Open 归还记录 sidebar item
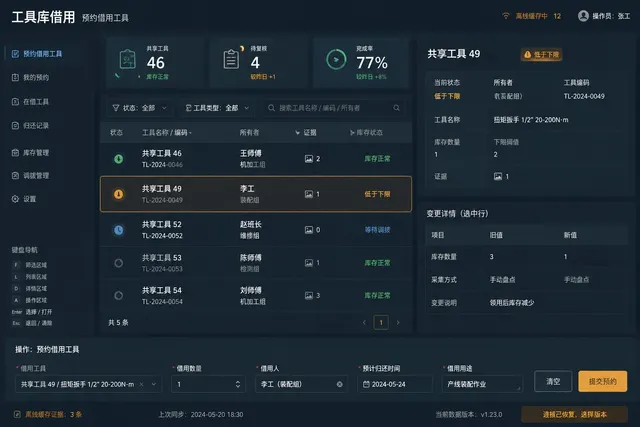 coord(30,125)
